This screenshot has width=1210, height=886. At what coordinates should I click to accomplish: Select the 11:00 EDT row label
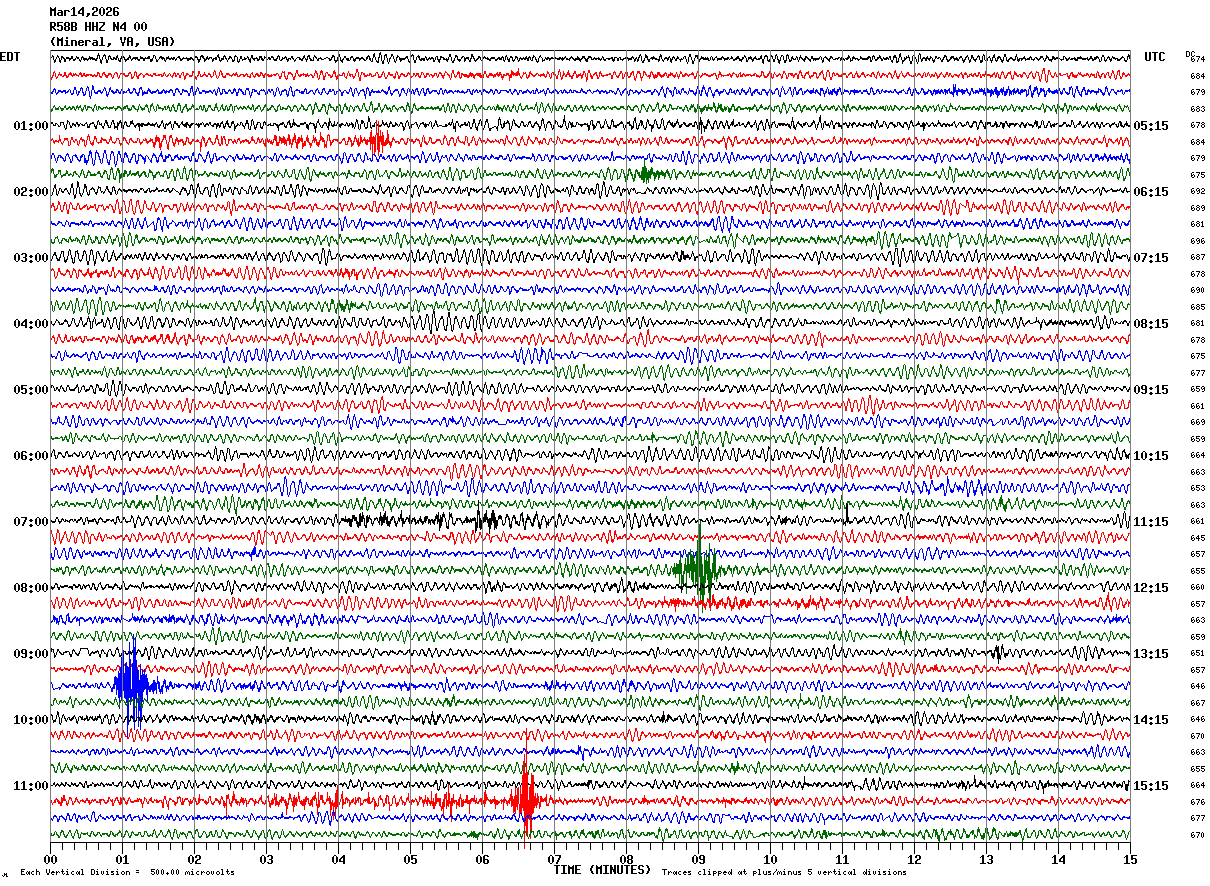(30, 786)
